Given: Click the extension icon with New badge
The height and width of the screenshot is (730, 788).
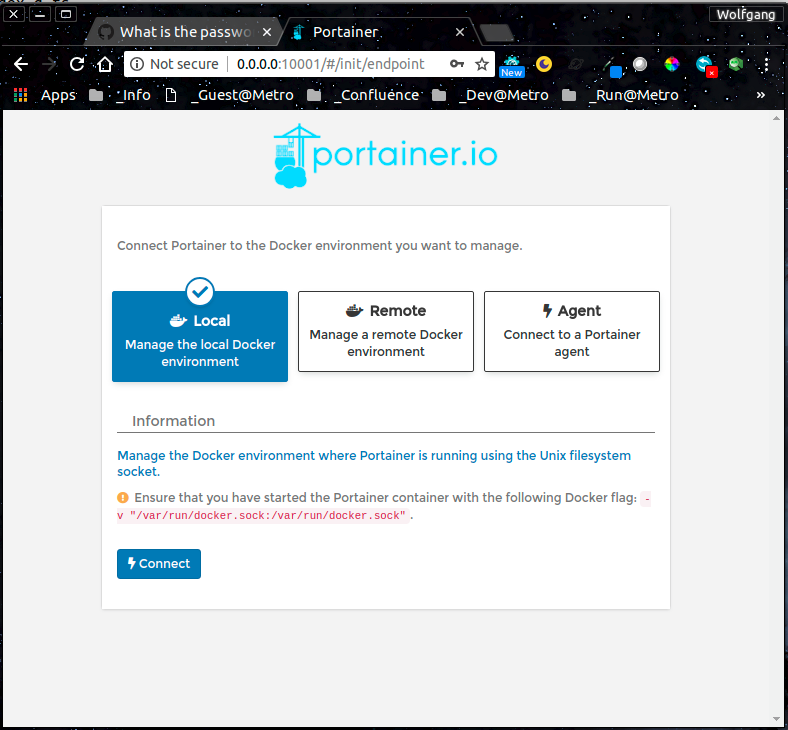Looking at the screenshot, I should [512, 66].
